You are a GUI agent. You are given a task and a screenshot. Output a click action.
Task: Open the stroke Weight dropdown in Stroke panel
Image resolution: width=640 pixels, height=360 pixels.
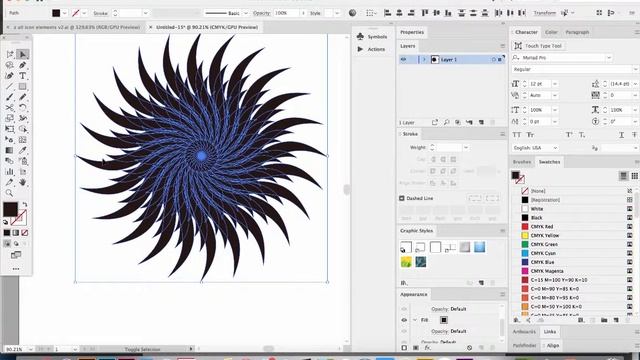tap(466, 147)
